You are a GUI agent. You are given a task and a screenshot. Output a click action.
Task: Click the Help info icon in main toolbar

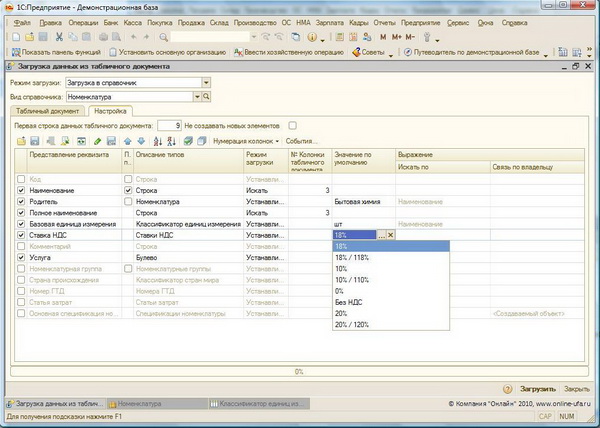click(312, 37)
